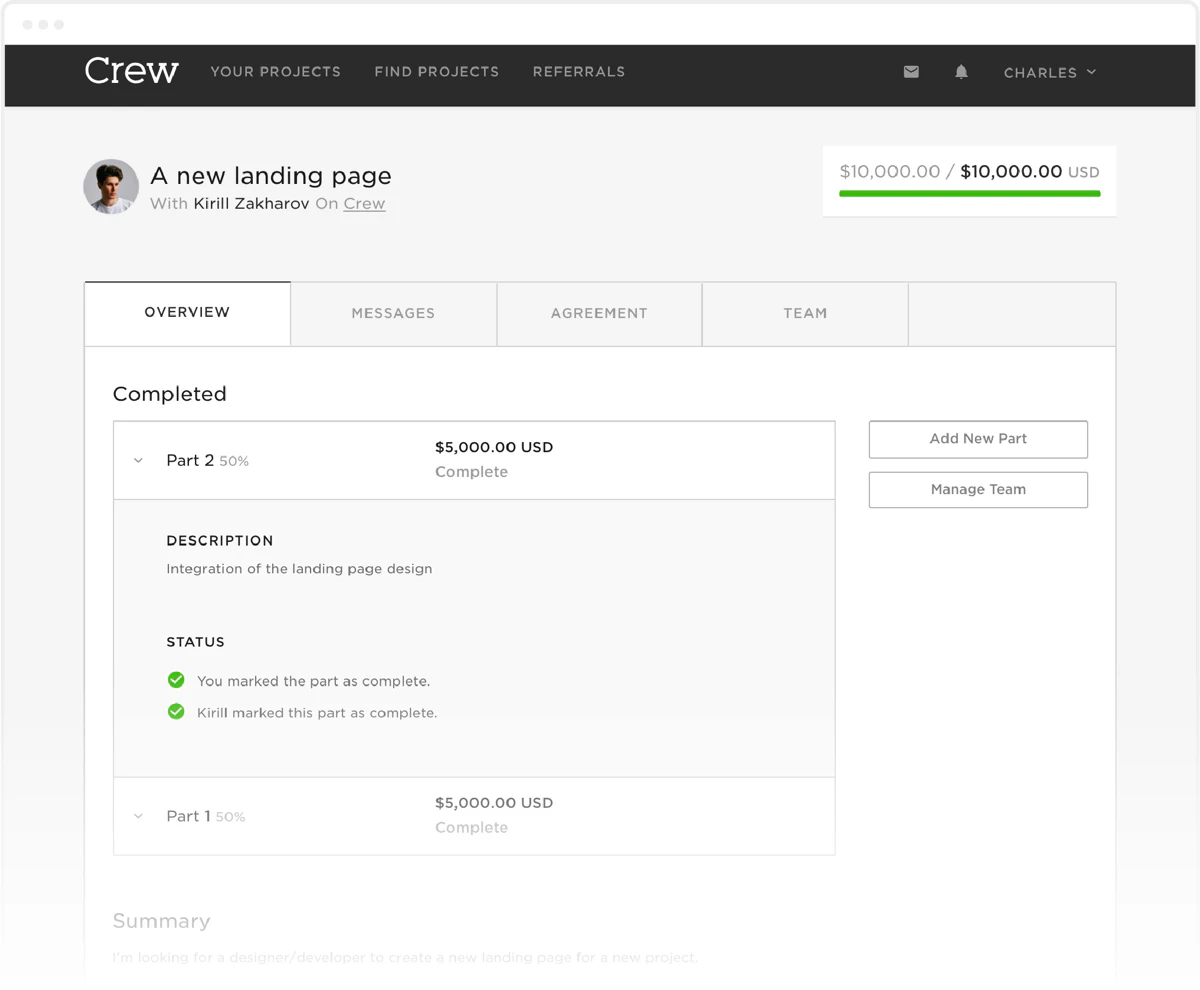
Task: Click the "A new landing page" title
Action: coord(271,176)
